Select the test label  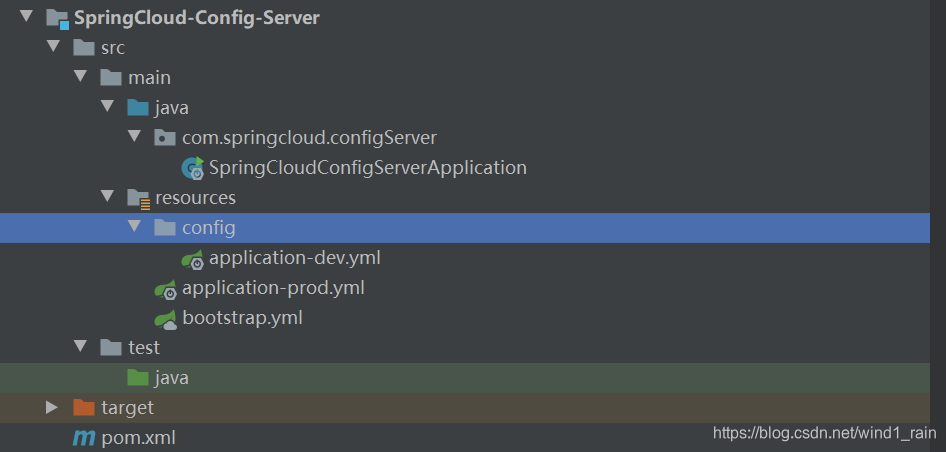tap(144, 348)
